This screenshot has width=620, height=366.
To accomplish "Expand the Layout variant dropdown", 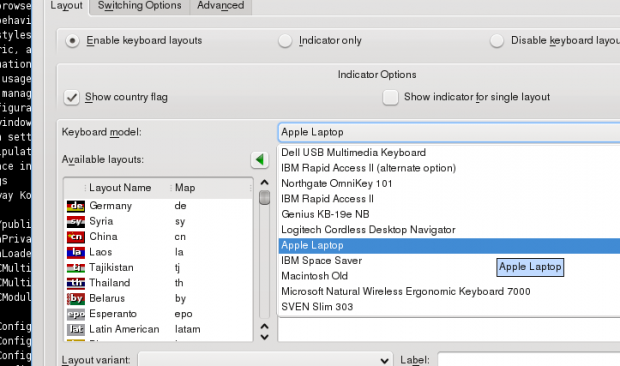I will 265,360.
